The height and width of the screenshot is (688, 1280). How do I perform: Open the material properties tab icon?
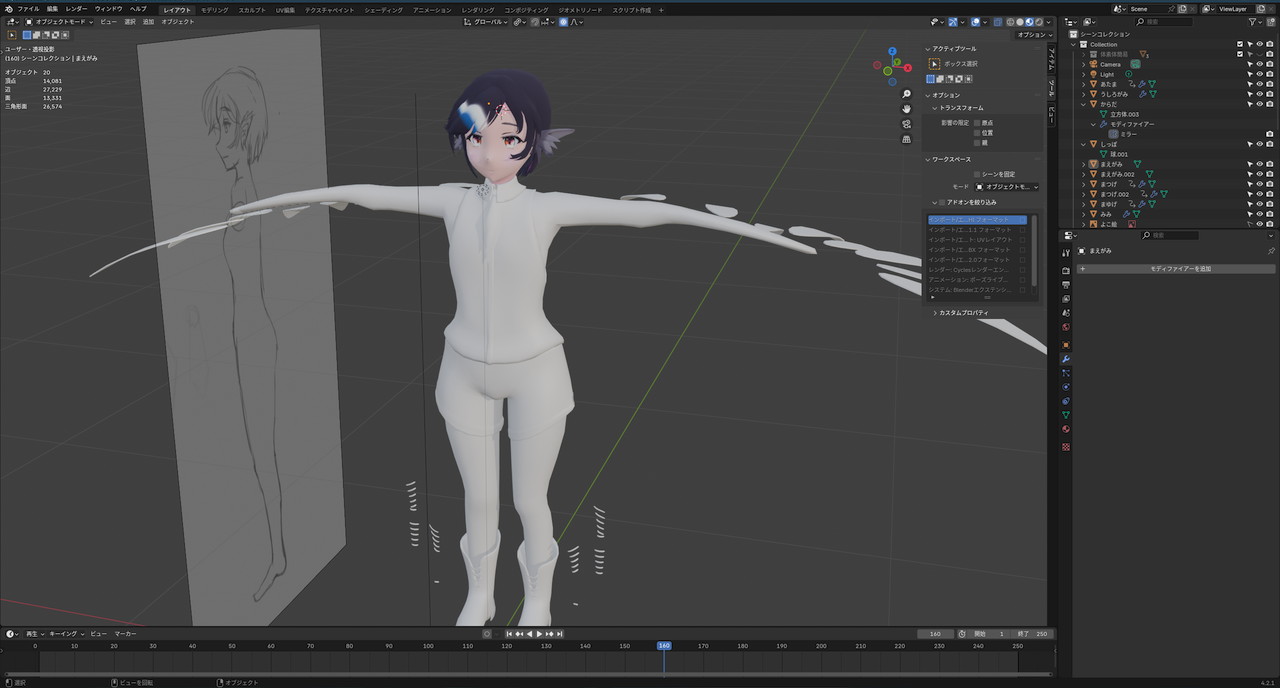click(x=1066, y=429)
